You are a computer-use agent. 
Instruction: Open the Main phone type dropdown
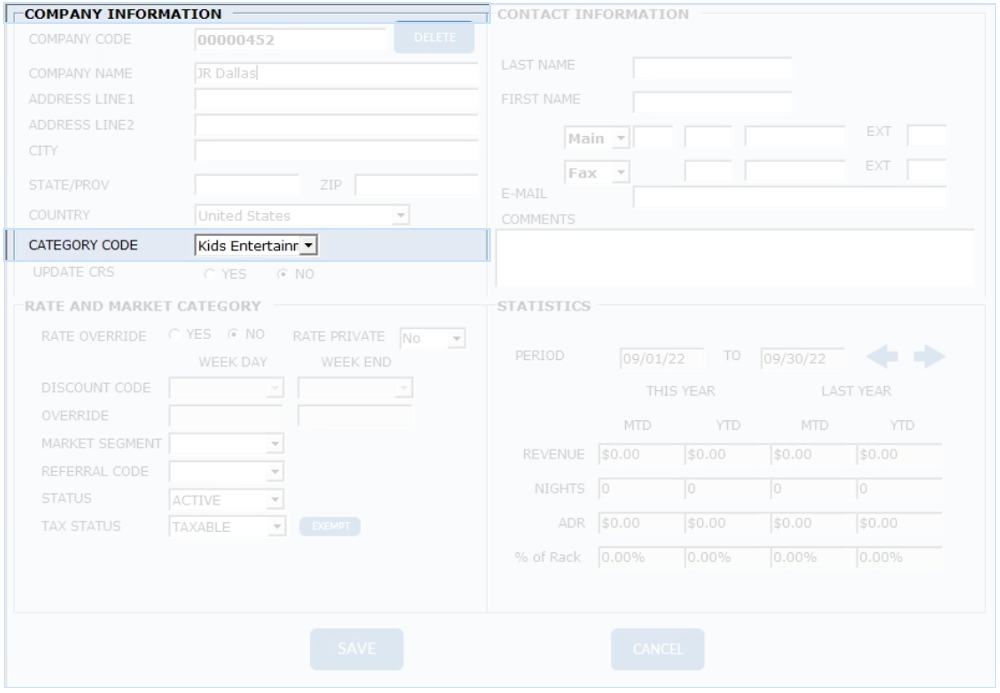619,137
